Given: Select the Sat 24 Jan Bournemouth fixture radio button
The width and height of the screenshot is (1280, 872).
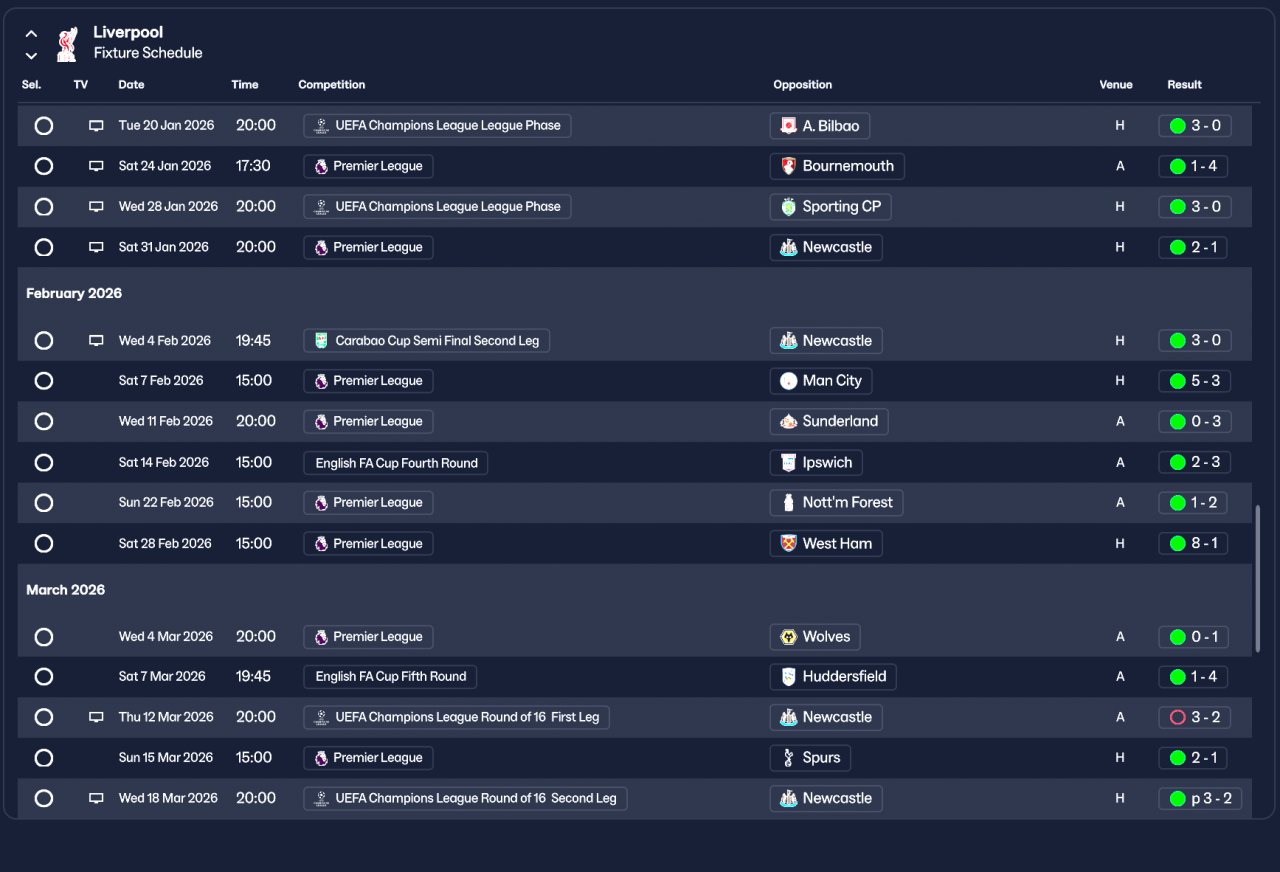Looking at the screenshot, I should pos(44,166).
